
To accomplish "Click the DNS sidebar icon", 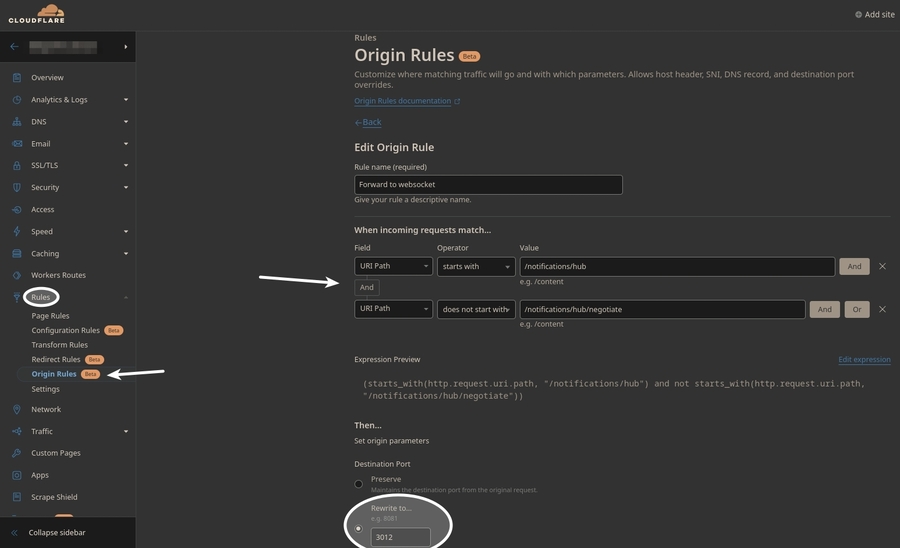I will coord(17,122).
